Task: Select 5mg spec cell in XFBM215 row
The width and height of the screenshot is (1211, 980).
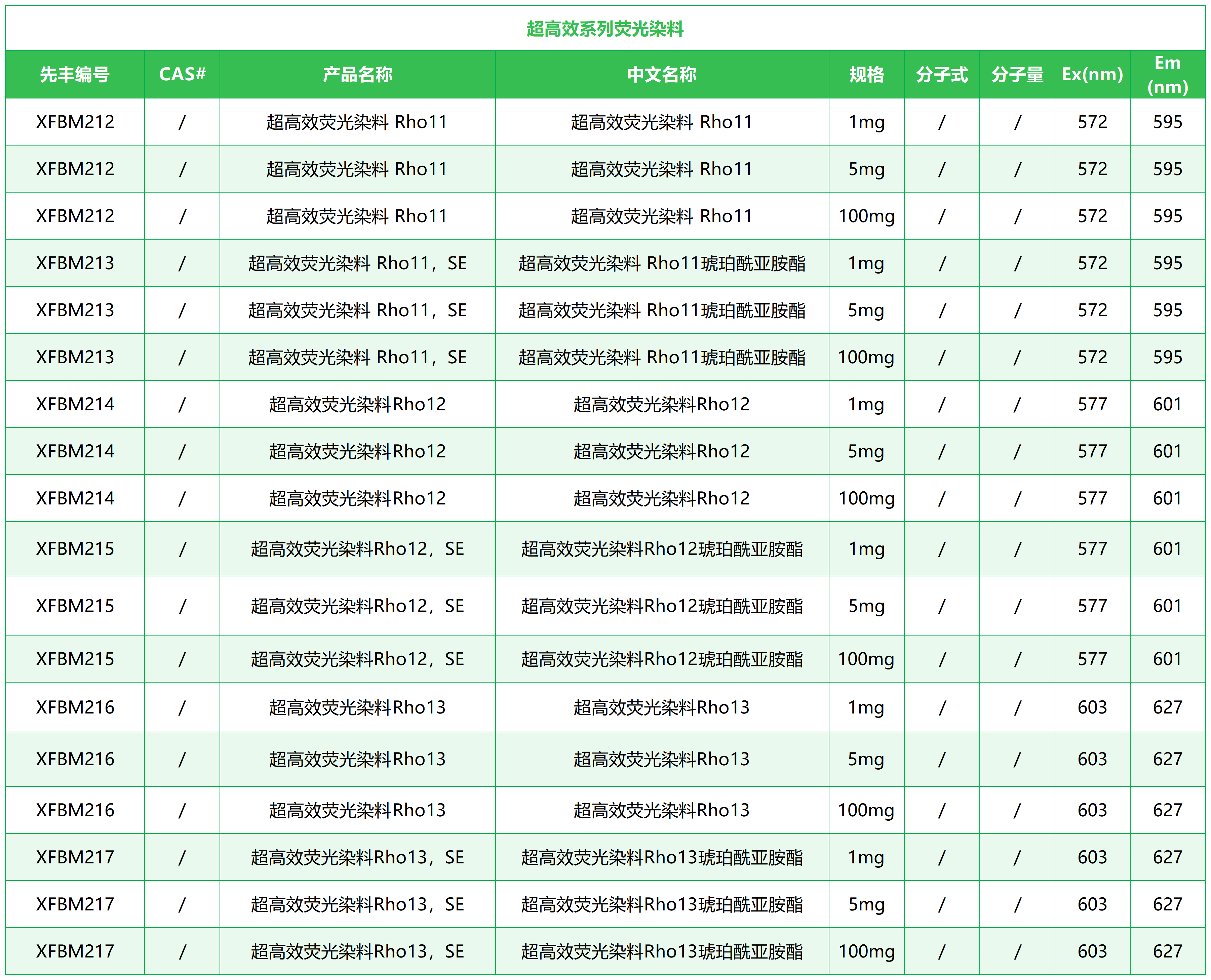Action: pos(866,606)
